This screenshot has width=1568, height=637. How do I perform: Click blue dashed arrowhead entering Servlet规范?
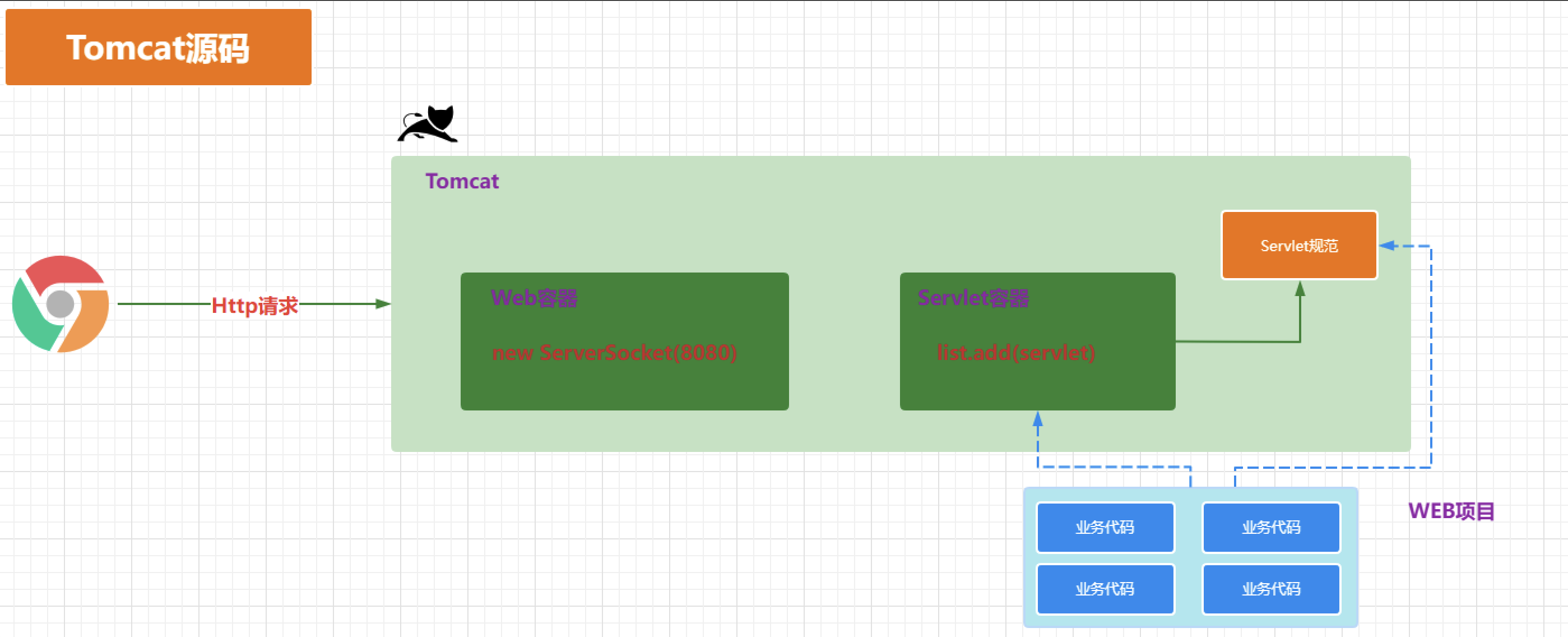pyautogui.click(x=1387, y=246)
